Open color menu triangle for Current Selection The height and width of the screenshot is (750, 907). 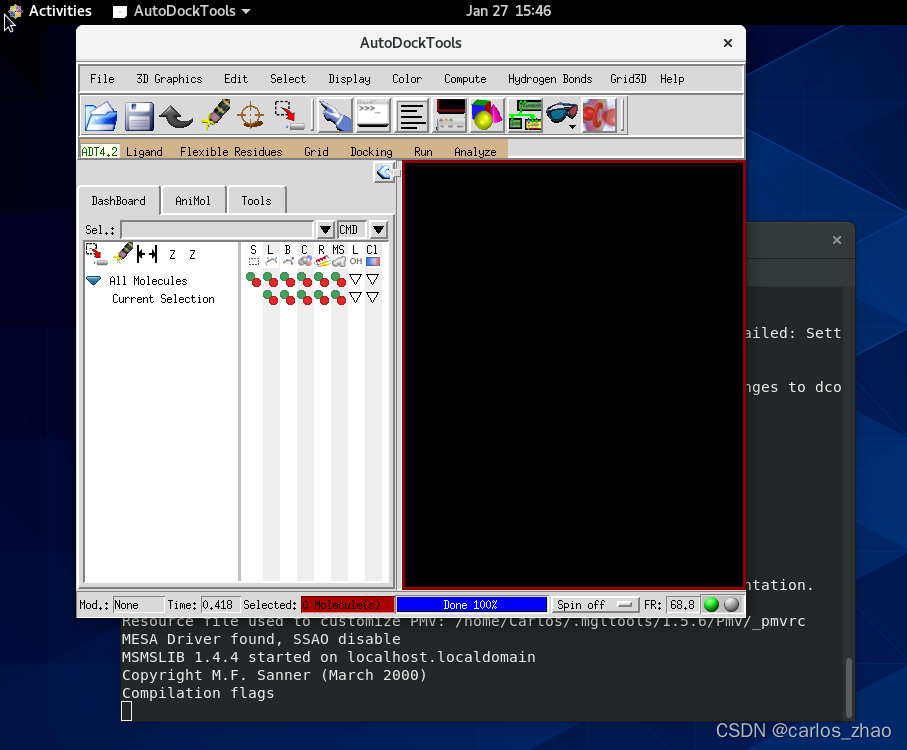(x=373, y=298)
